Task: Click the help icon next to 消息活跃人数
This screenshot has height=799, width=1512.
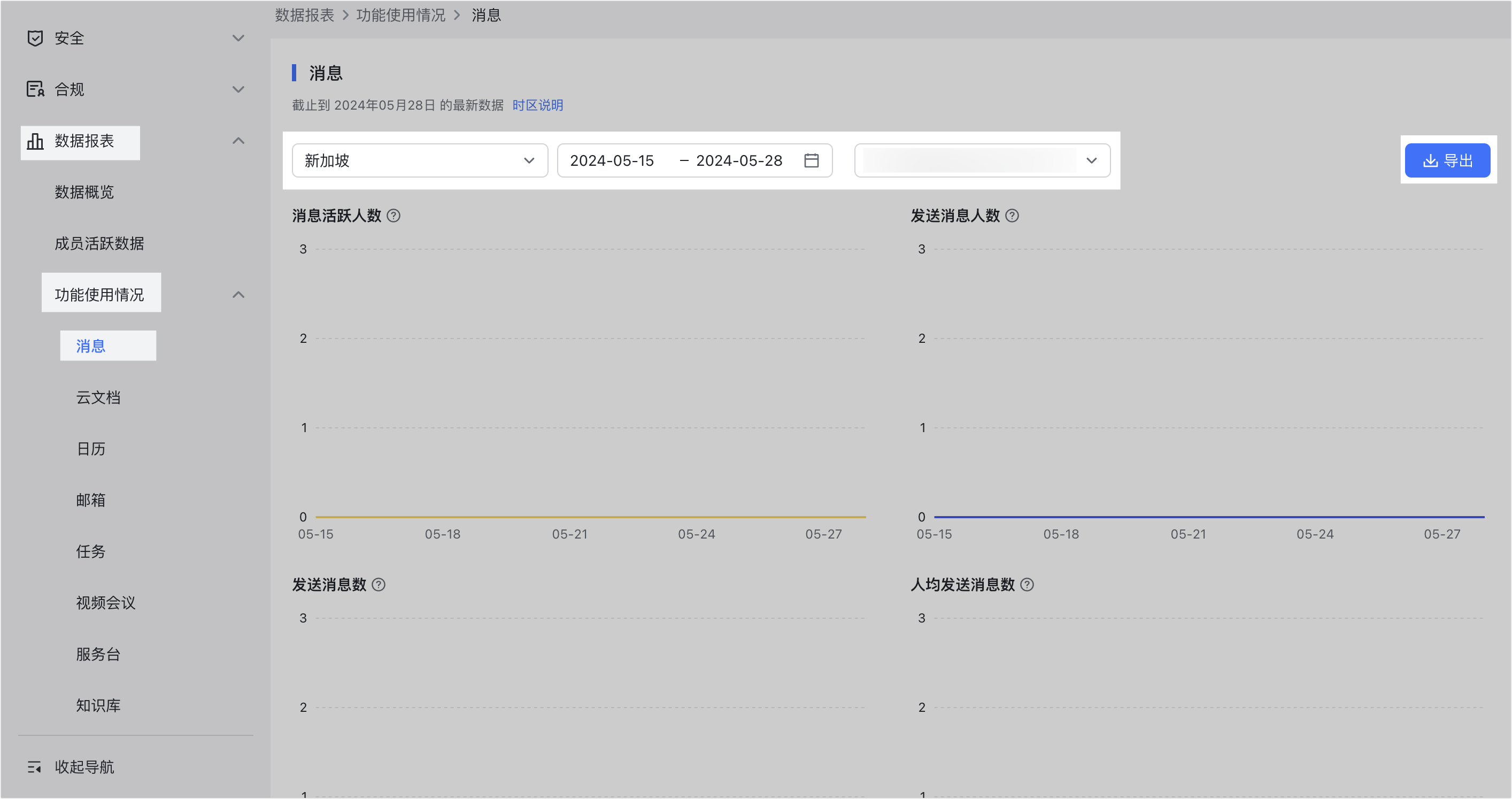Action: [x=394, y=216]
